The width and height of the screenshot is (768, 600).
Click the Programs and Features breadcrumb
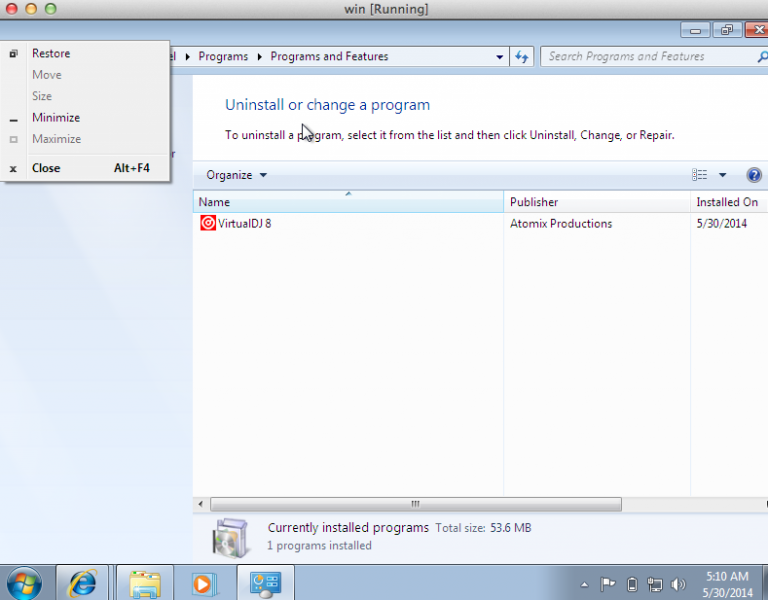[329, 56]
